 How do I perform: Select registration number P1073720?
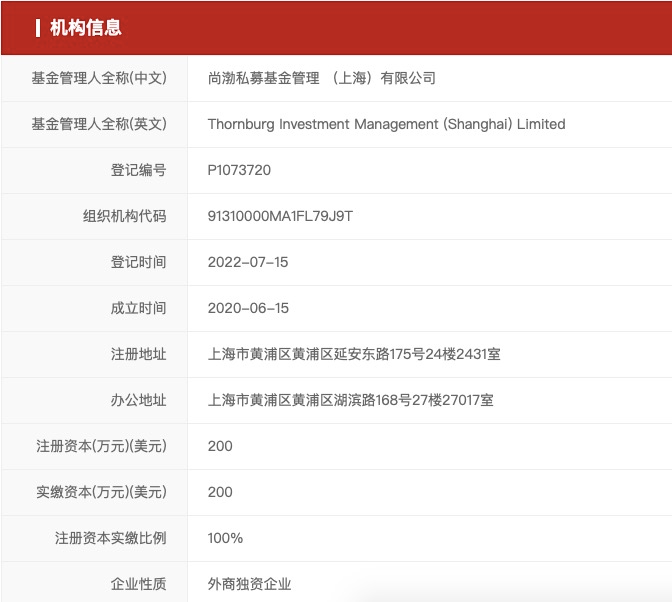pos(239,170)
